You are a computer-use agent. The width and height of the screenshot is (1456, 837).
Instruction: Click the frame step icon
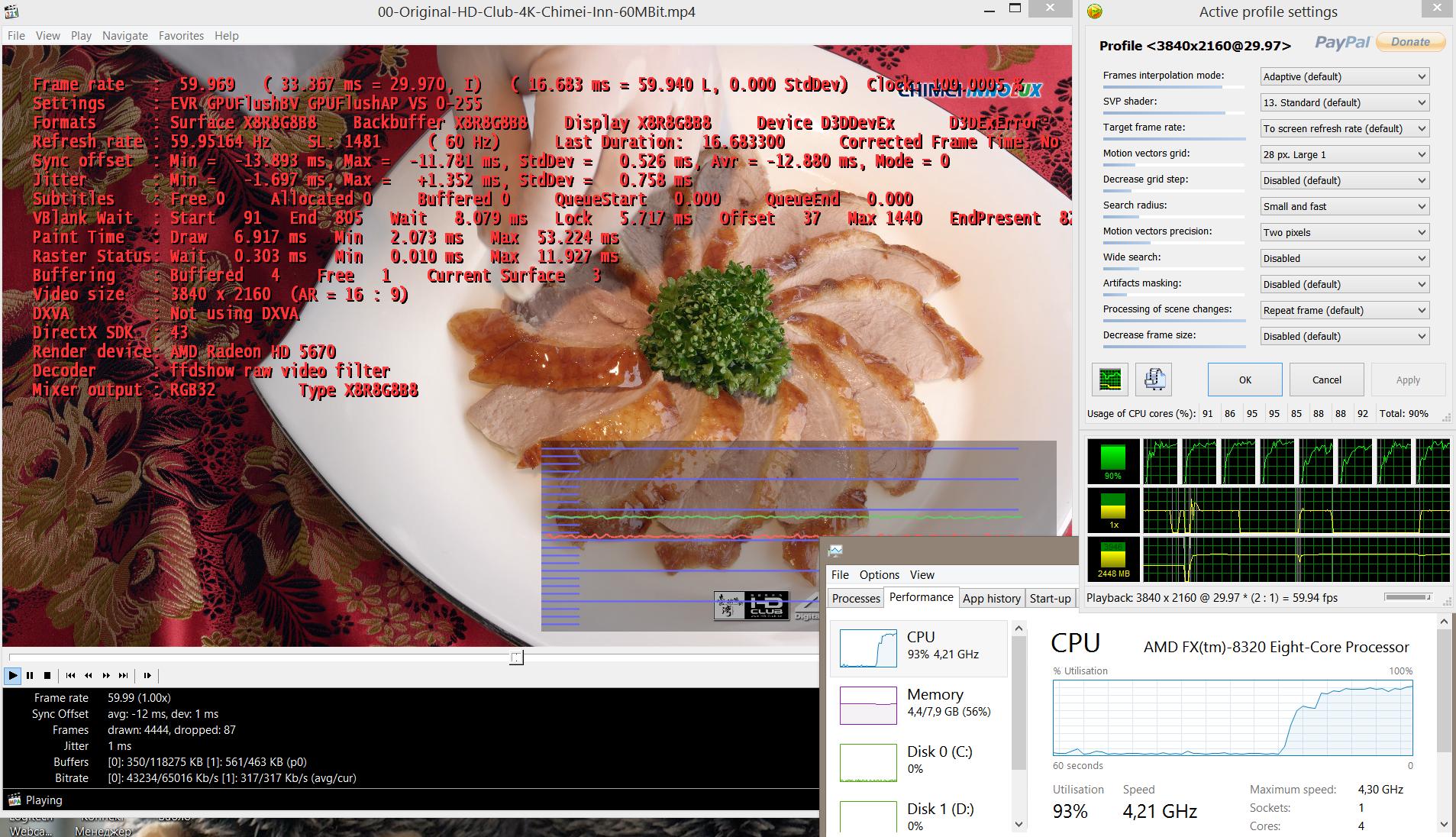(x=147, y=675)
